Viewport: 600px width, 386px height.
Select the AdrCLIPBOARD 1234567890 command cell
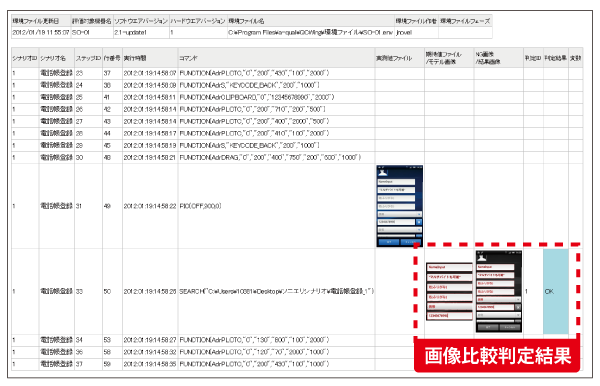pyautogui.click(x=276, y=97)
